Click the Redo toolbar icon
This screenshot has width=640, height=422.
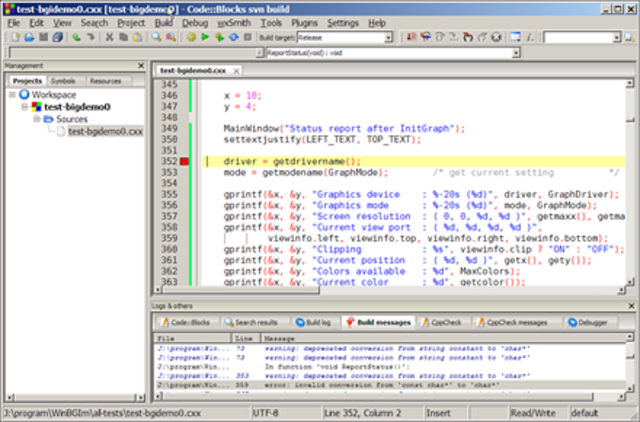(90, 37)
